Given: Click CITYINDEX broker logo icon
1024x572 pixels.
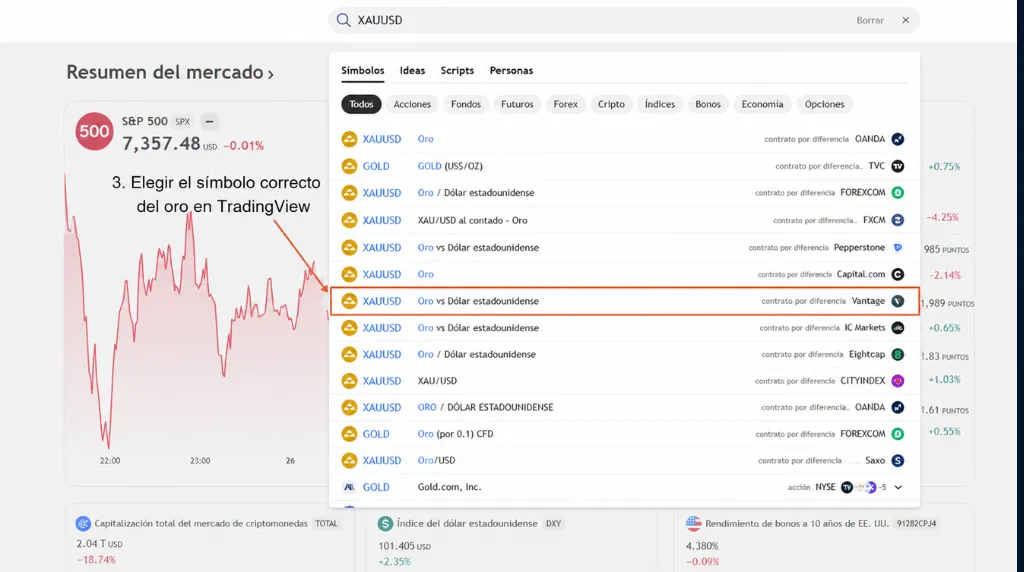Looking at the screenshot, I should (898, 381).
